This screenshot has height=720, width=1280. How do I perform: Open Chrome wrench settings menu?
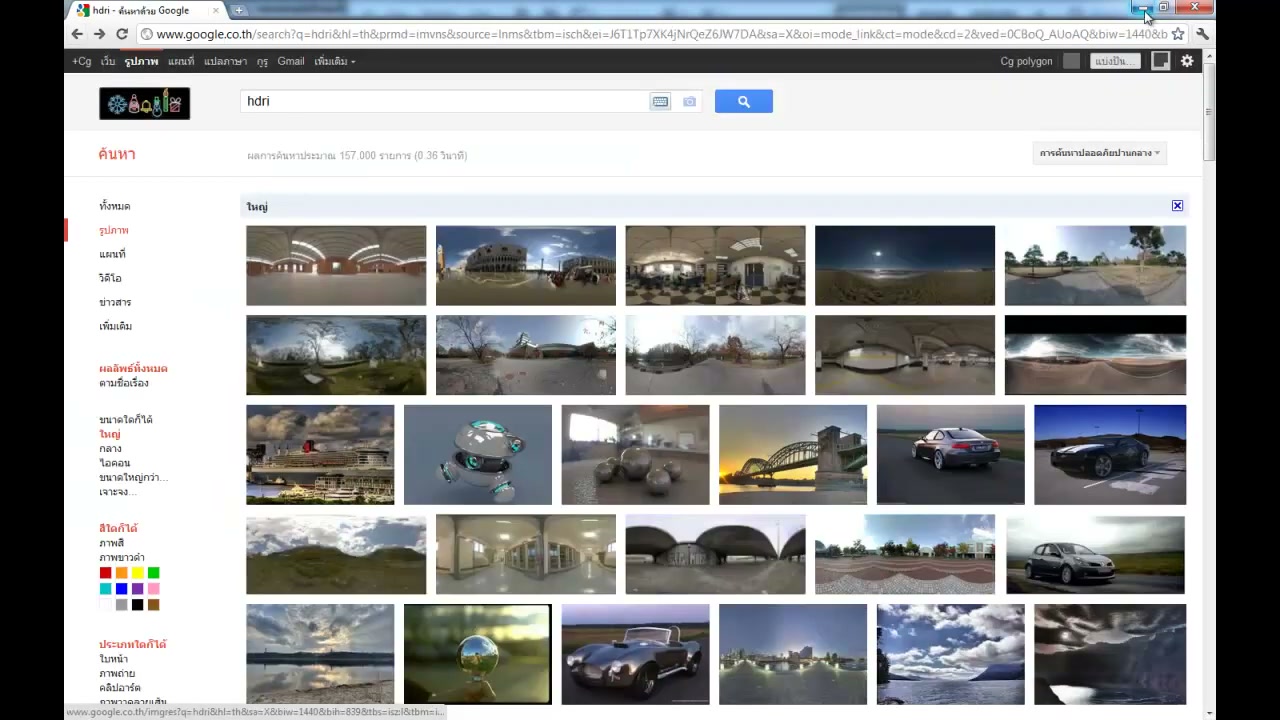[1202, 34]
